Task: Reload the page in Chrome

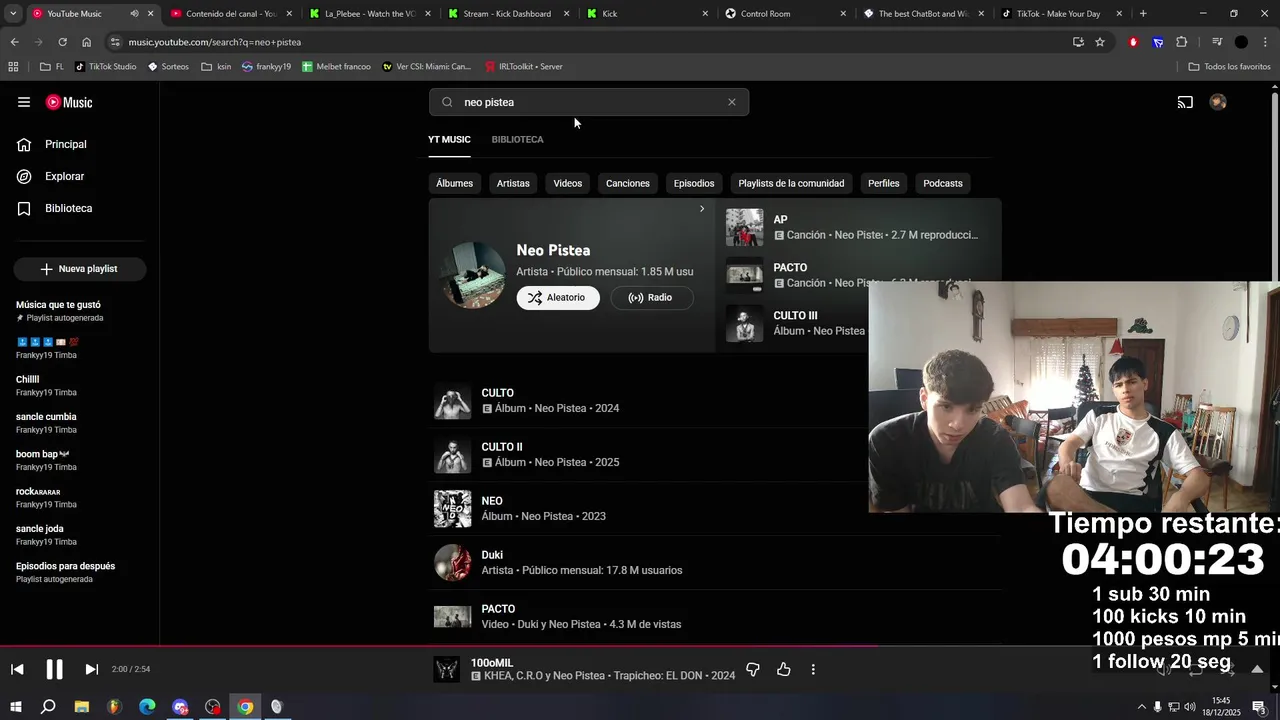Action: [x=62, y=42]
